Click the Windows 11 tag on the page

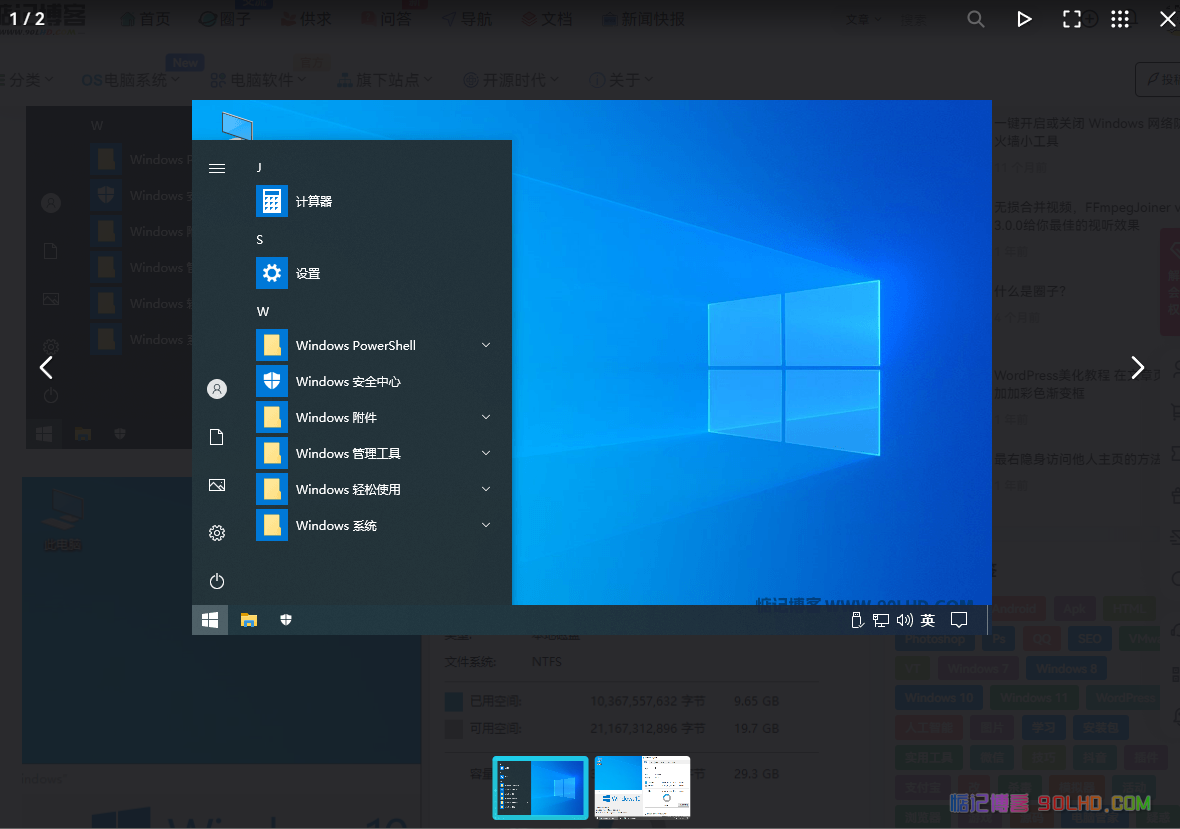pyautogui.click(x=1034, y=698)
